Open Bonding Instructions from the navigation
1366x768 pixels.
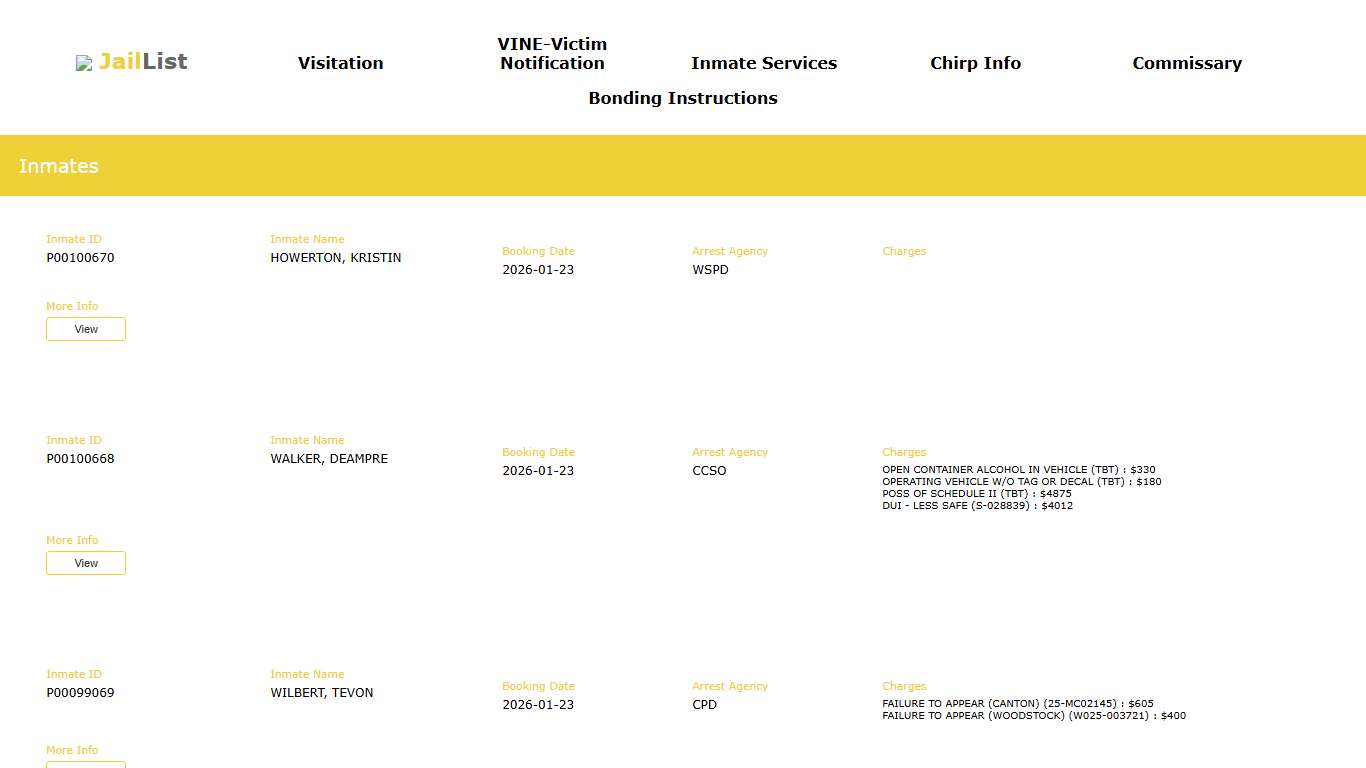pos(682,98)
